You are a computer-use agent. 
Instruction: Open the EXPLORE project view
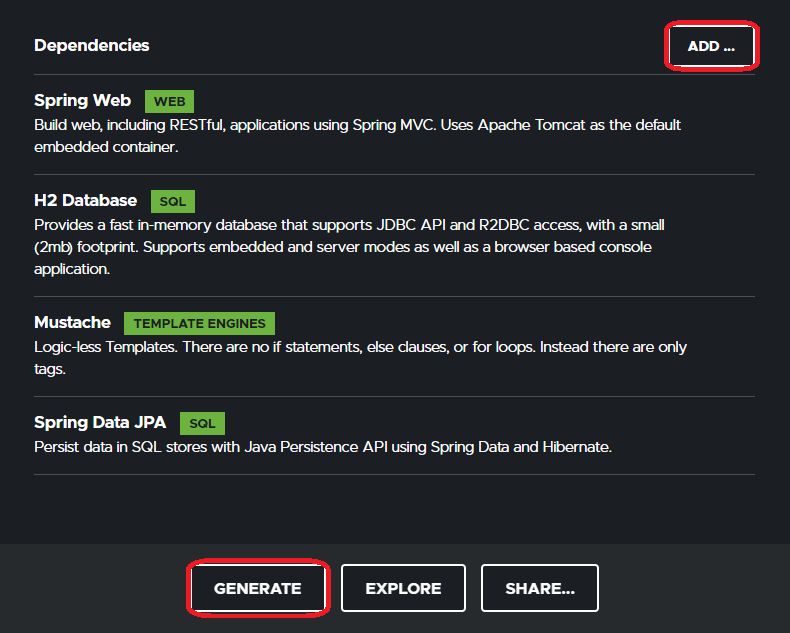click(403, 588)
